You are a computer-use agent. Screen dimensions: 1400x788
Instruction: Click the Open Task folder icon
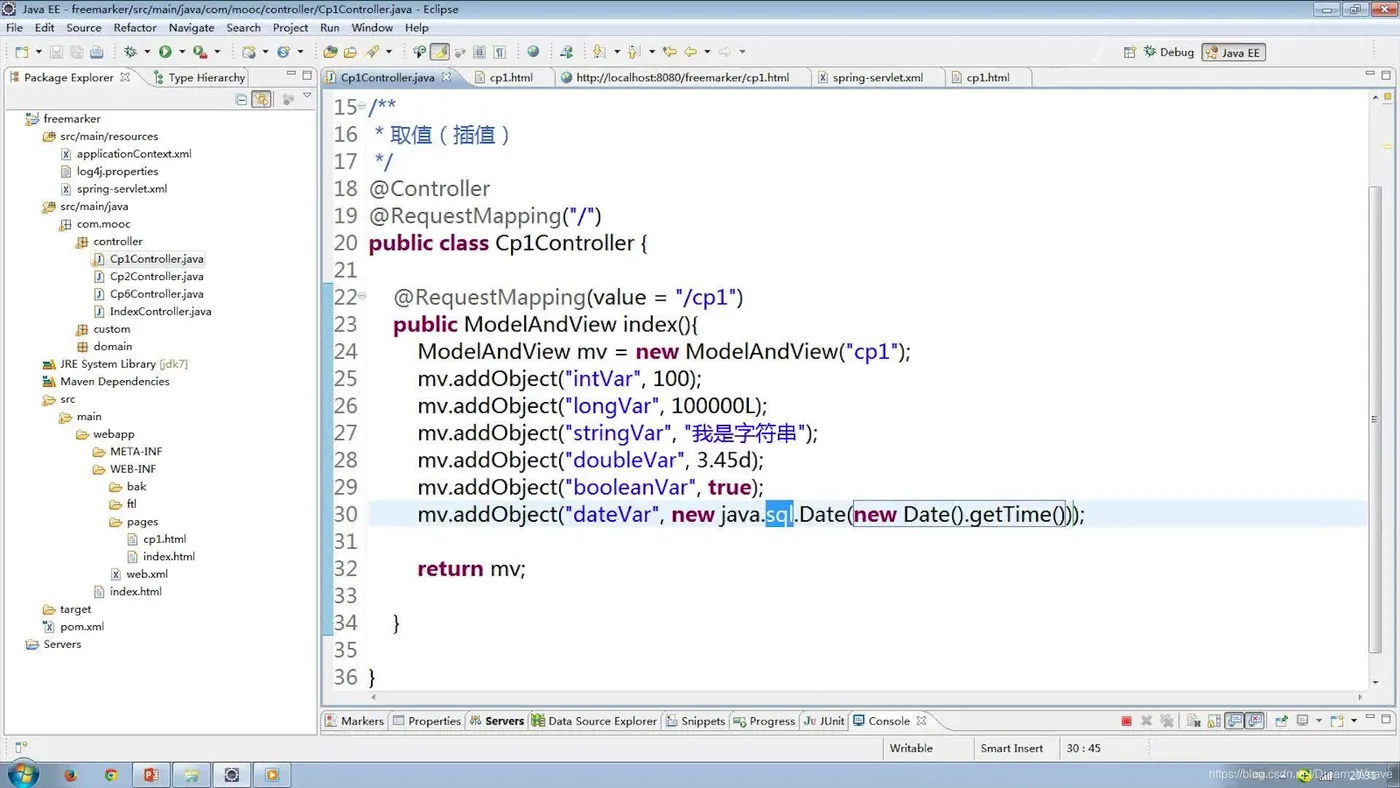pyautogui.click(x=351, y=52)
